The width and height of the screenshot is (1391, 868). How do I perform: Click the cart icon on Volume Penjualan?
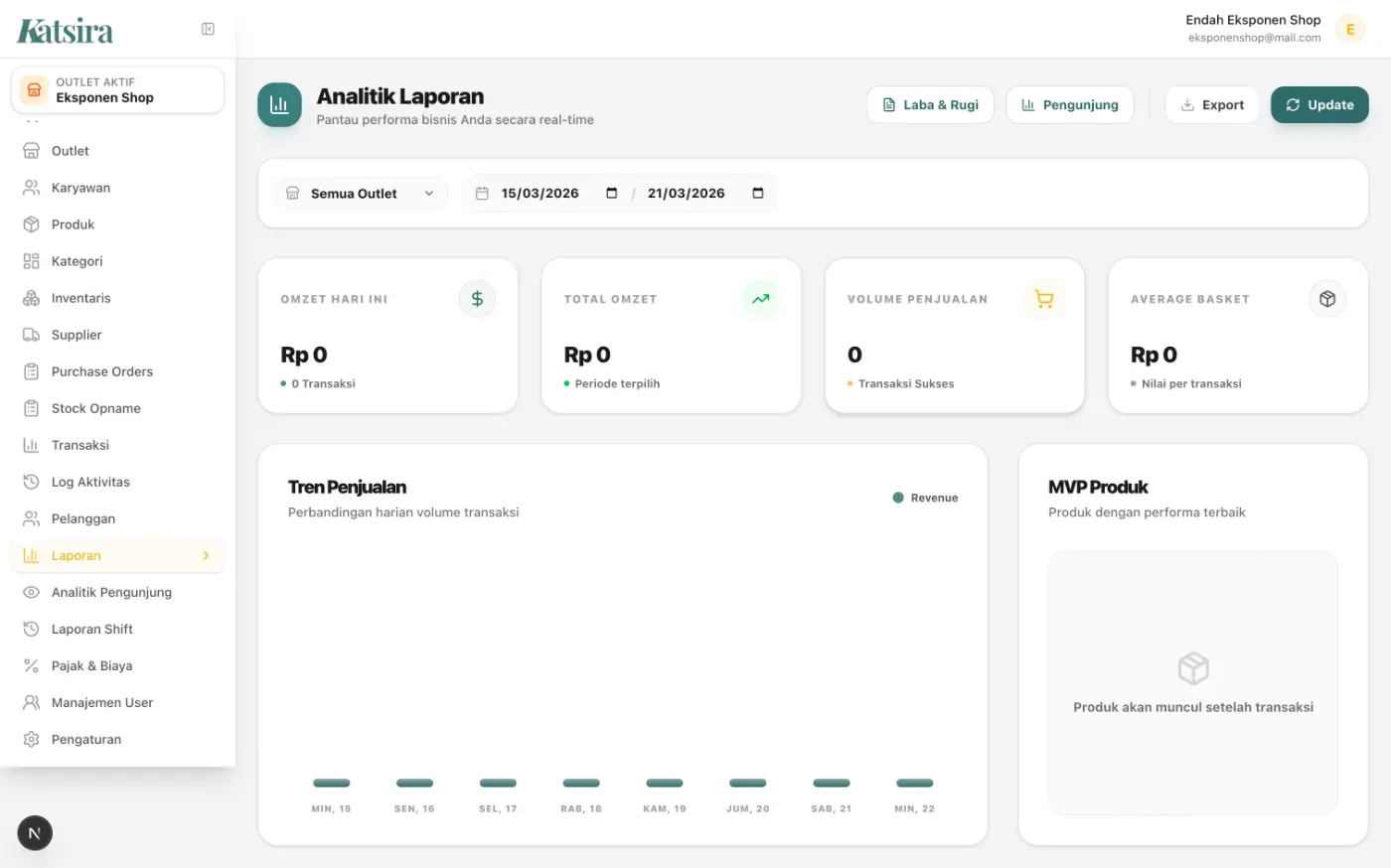(x=1043, y=299)
